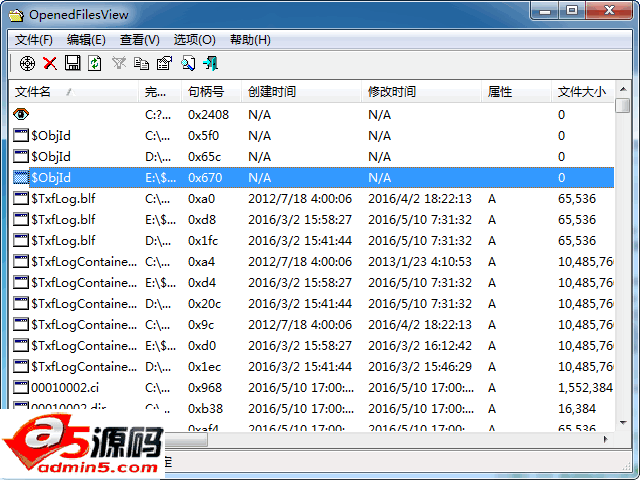Click modified time 2016/4/2 18:22:13 for 0xa0
Image resolution: width=640 pixels, height=480 pixels.
tap(420, 199)
